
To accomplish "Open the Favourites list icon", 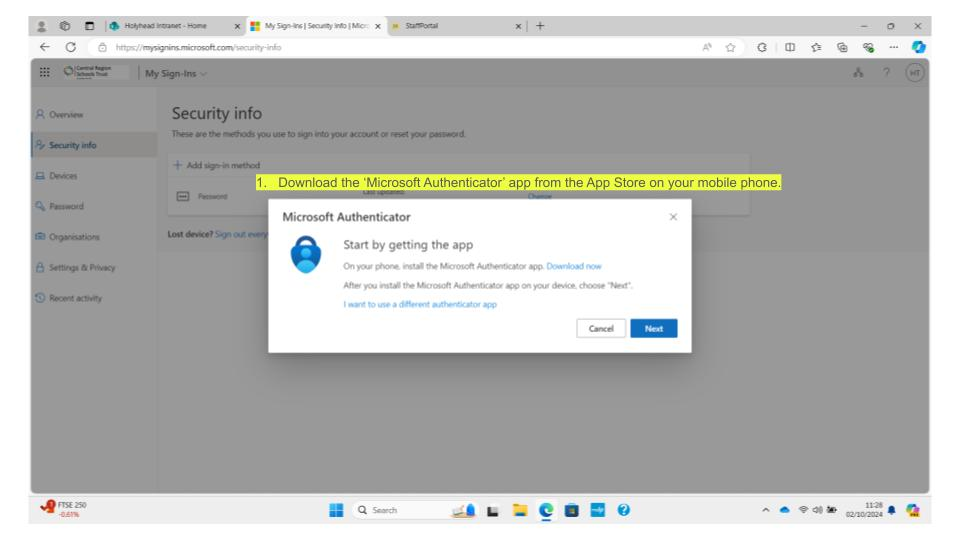I will pyautogui.click(x=816, y=47).
